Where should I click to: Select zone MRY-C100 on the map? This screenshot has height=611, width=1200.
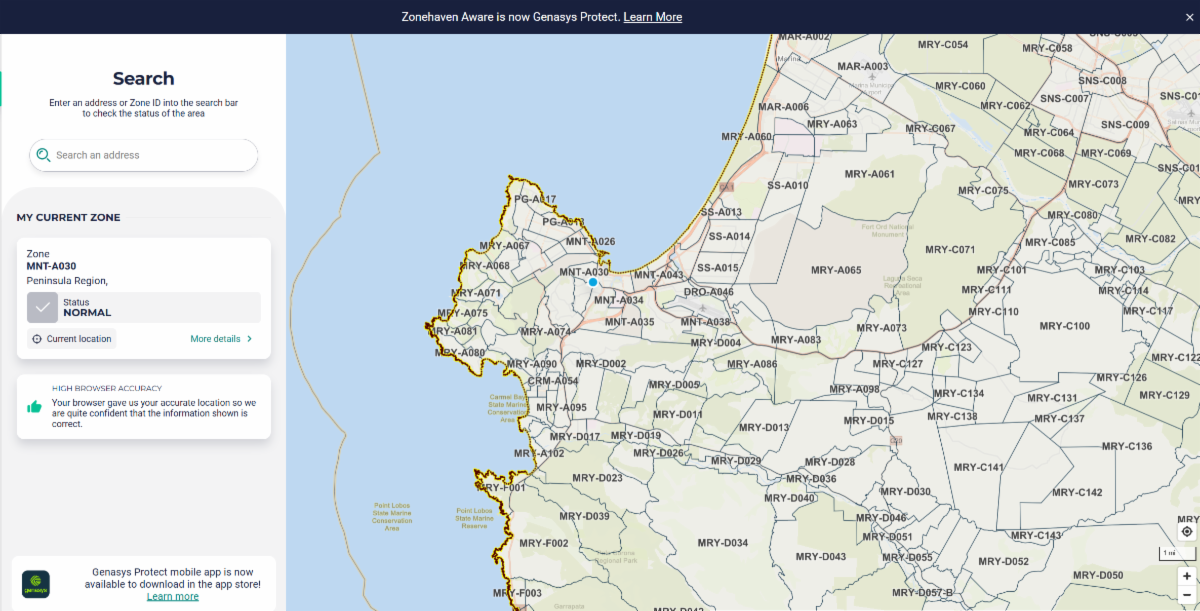pyautogui.click(x=1064, y=326)
